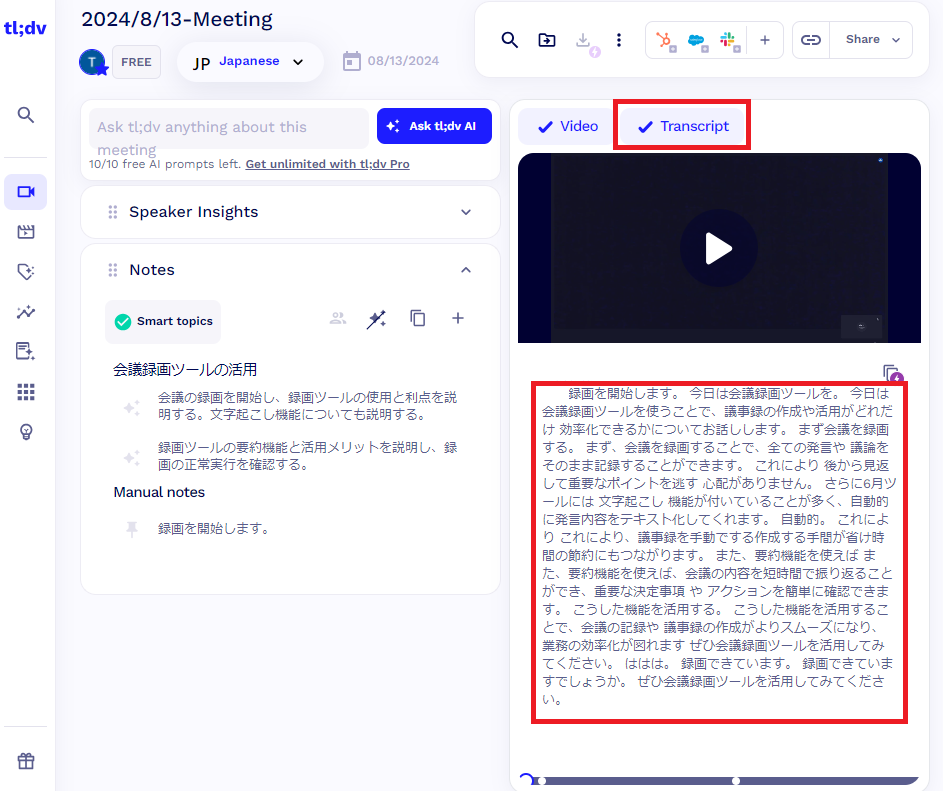This screenshot has height=791, width=943.
Task: Select the meetings camera icon in sidebar
Action: (x=26, y=192)
